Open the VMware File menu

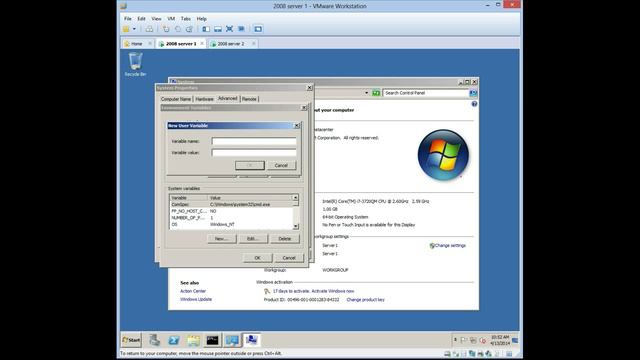coord(128,19)
